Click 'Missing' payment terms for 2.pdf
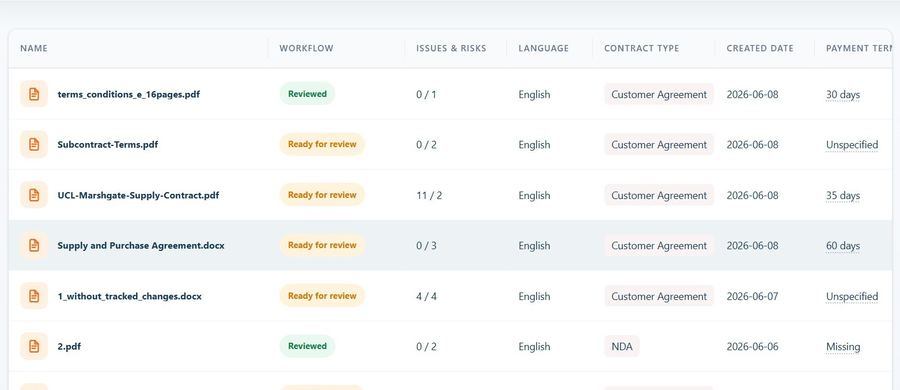Image resolution: width=900 pixels, height=390 pixels. (843, 346)
